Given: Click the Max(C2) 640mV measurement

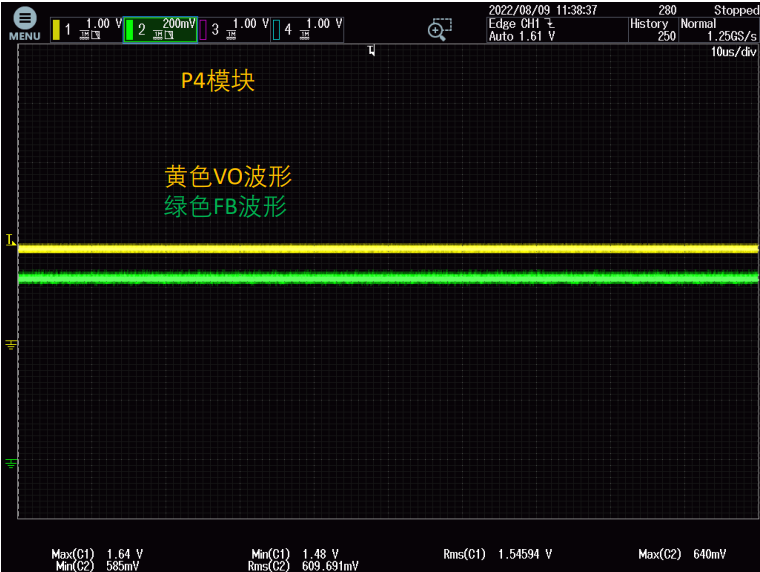Looking at the screenshot, I should click(682, 554).
